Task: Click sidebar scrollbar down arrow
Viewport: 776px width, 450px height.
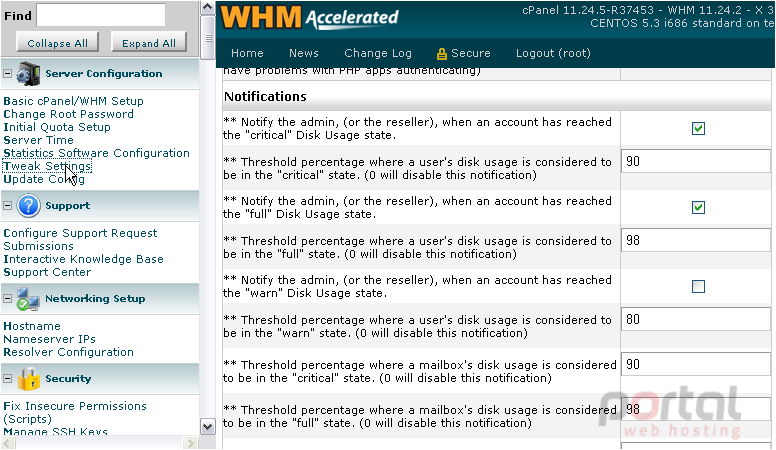Action: pos(208,426)
